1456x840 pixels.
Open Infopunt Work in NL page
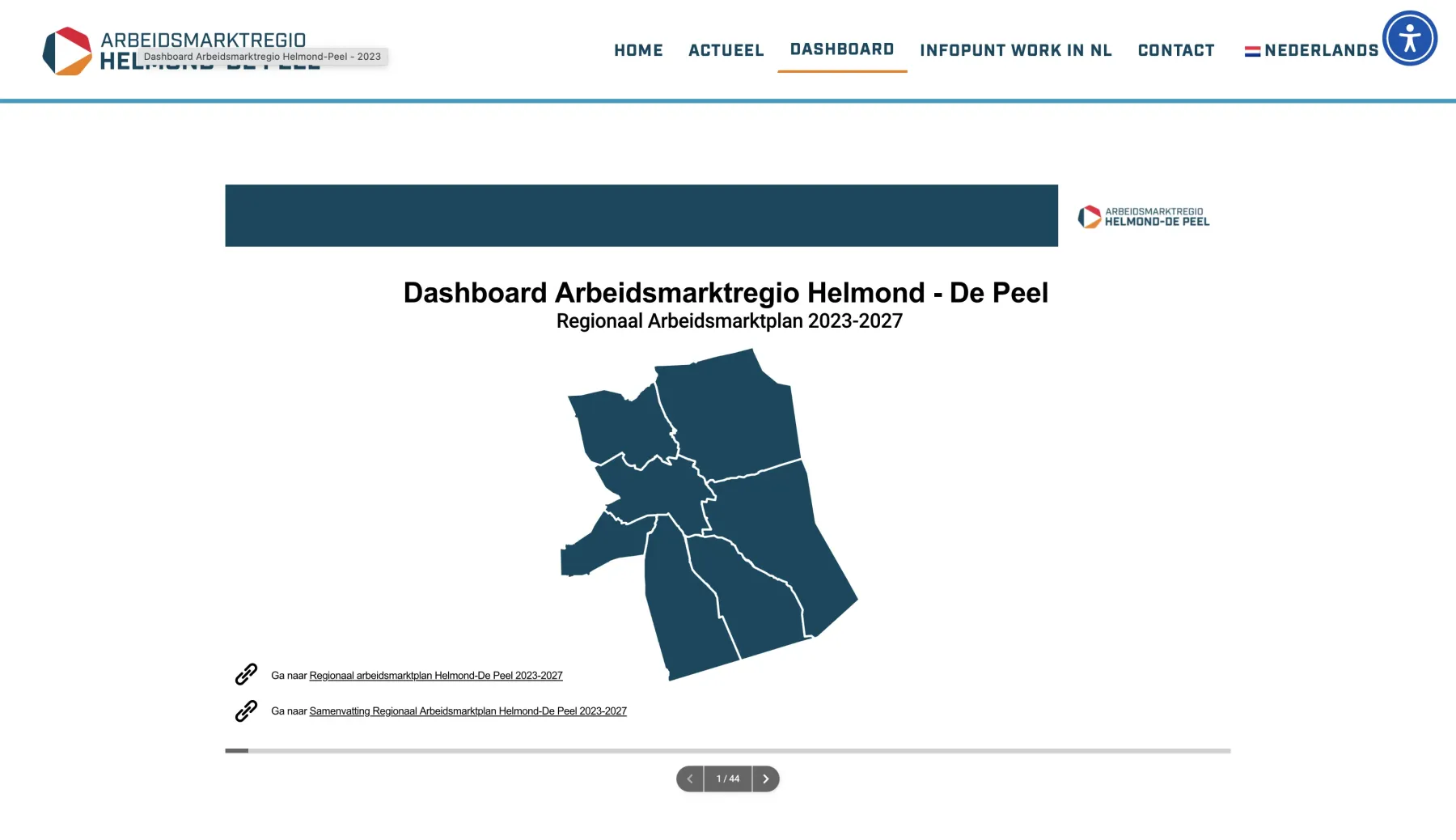tap(1016, 50)
